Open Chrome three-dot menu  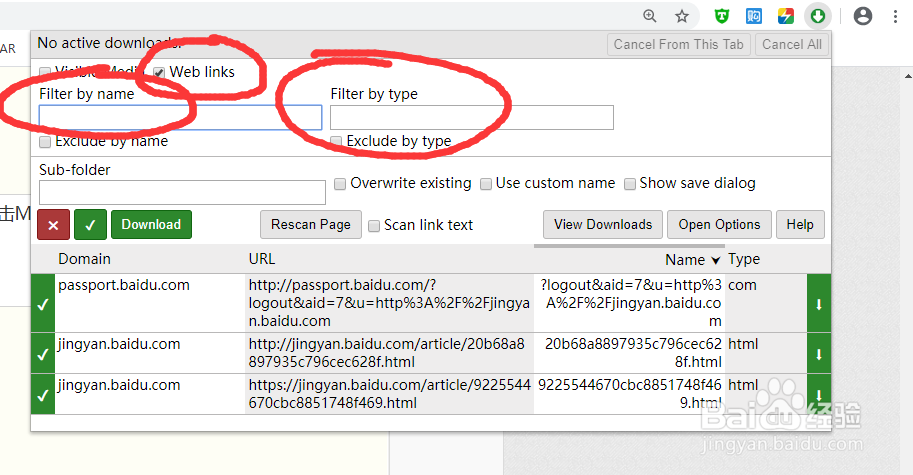[x=896, y=16]
